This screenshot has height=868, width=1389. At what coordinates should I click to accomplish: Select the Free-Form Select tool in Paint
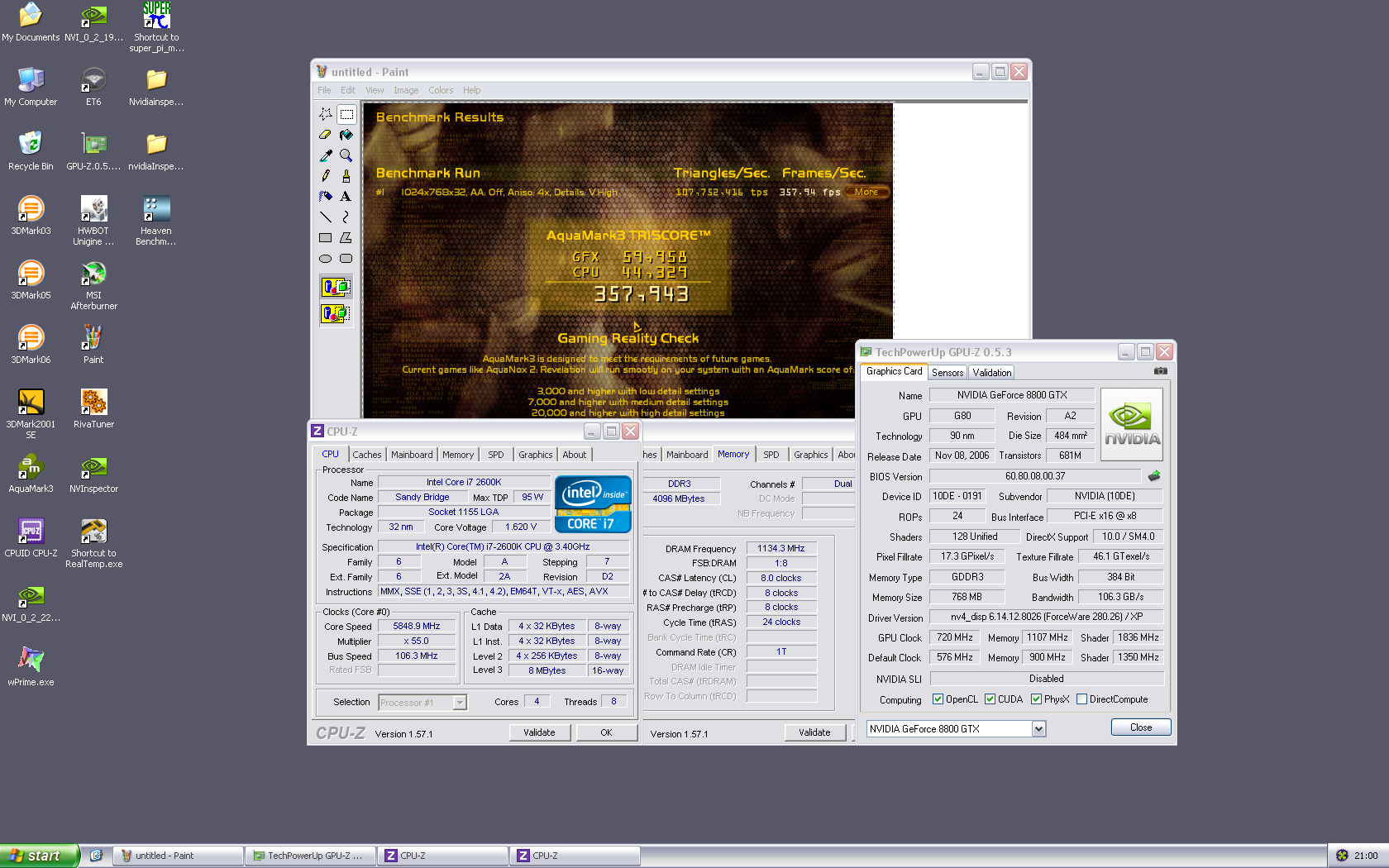pos(326,114)
